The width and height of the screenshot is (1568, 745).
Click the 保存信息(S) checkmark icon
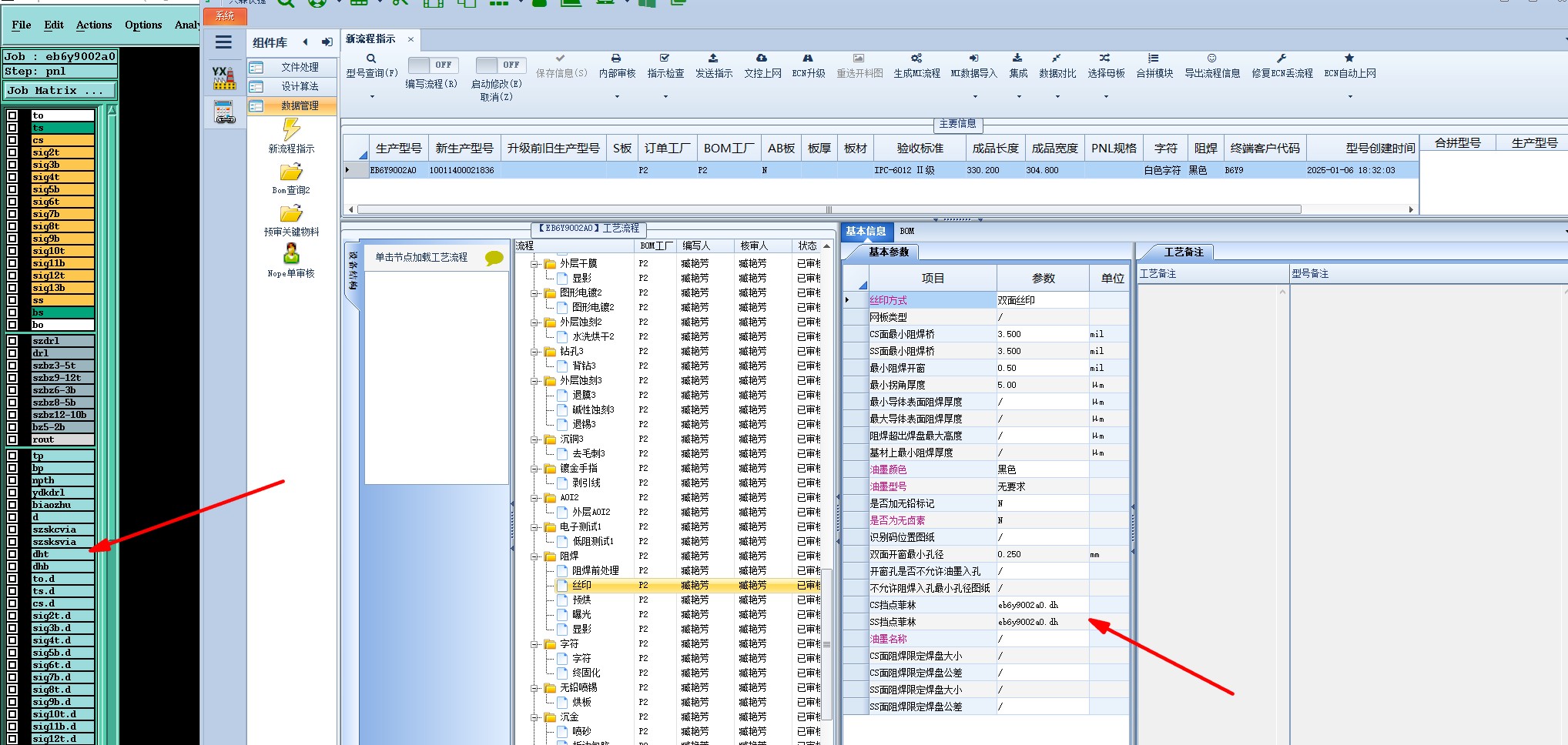pyautogui.click(x=561, y=58)
